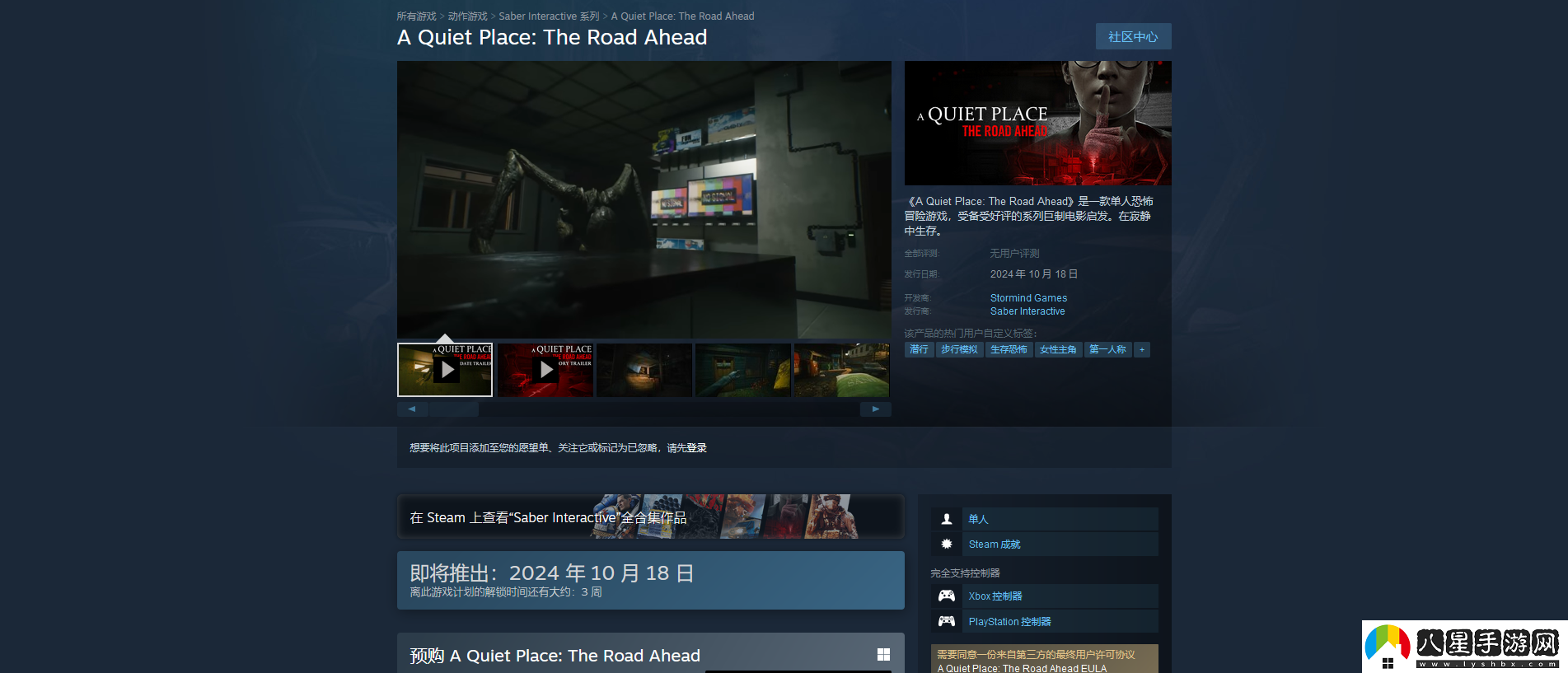Screen dimensions: 1568x673
Task: Click the single-player person icon
Action: point(947,519)
